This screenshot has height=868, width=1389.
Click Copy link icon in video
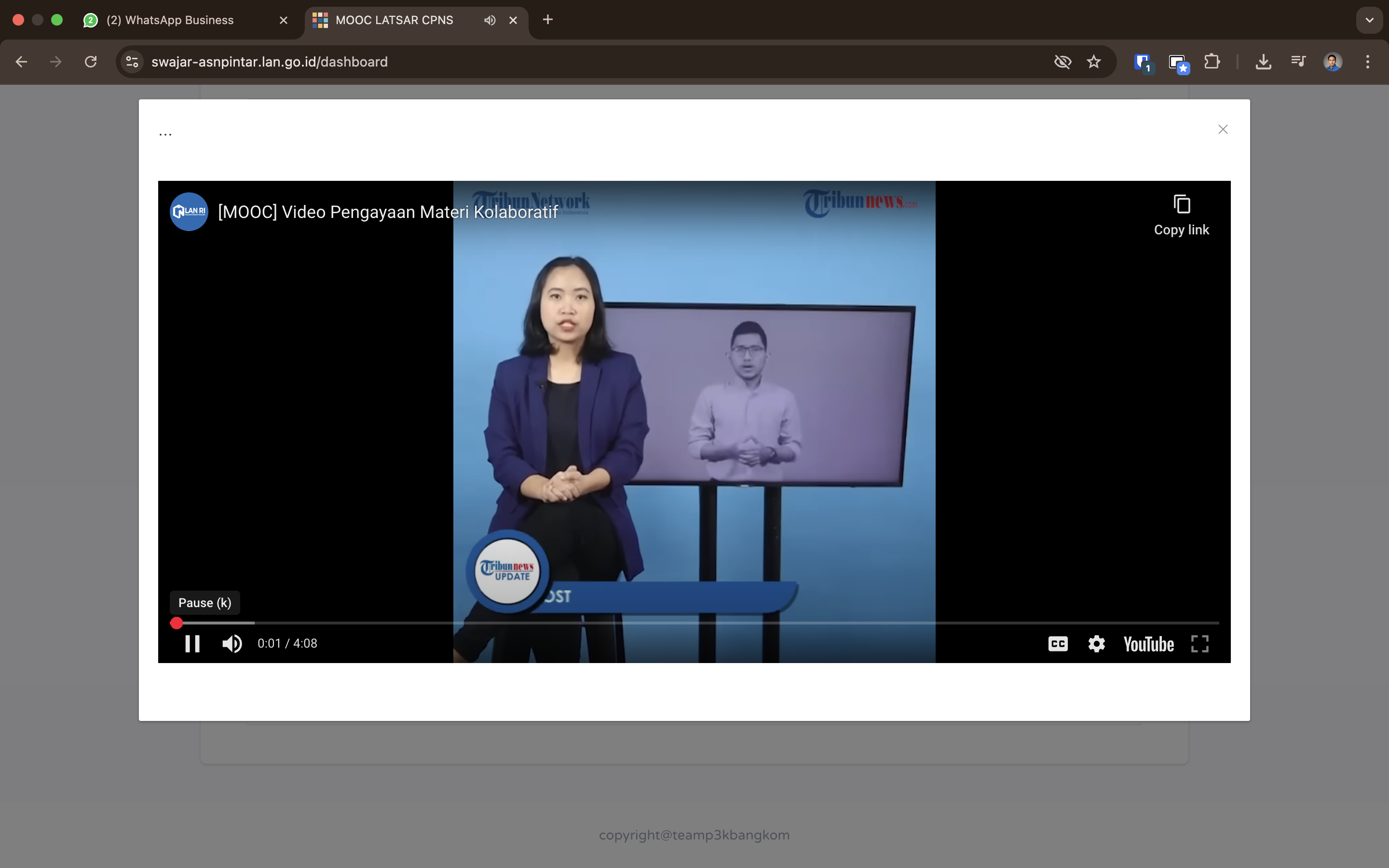click(1181, 204)
